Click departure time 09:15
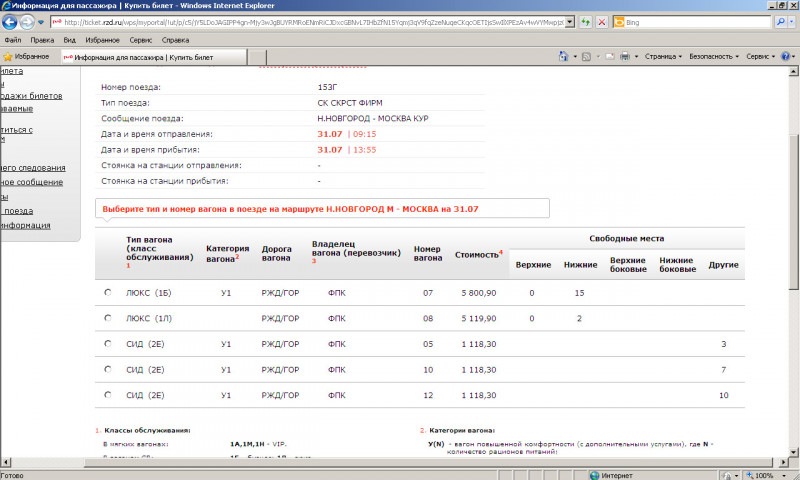800x480 pixels. pos(364,134)
